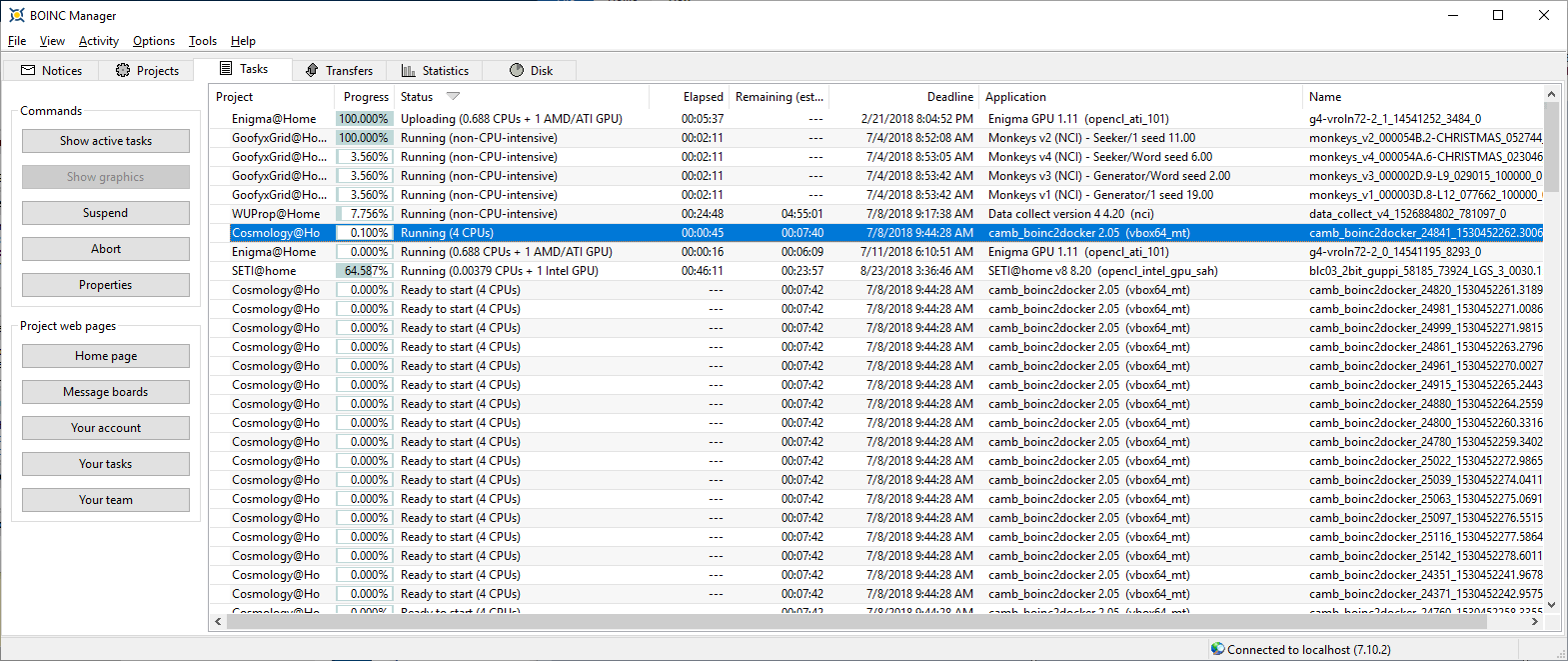Sort tasks using Status column arrow
Viewport: 1568px width, 661px height.
453,97
